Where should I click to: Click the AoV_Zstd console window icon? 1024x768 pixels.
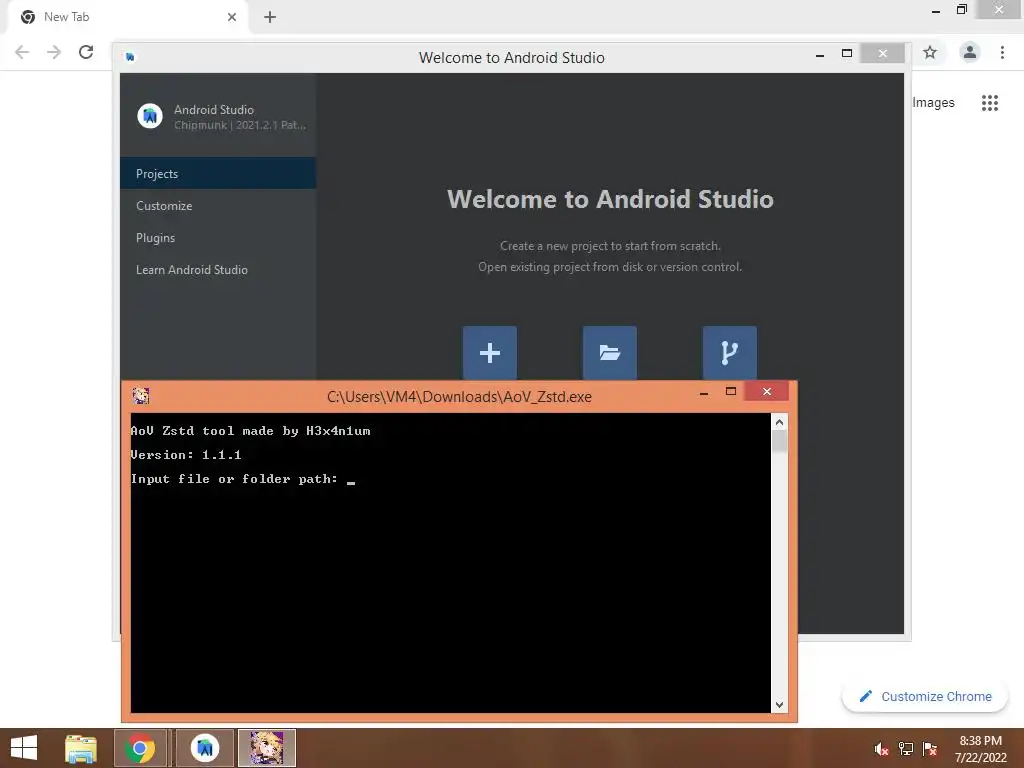click(x=140, y=396)
